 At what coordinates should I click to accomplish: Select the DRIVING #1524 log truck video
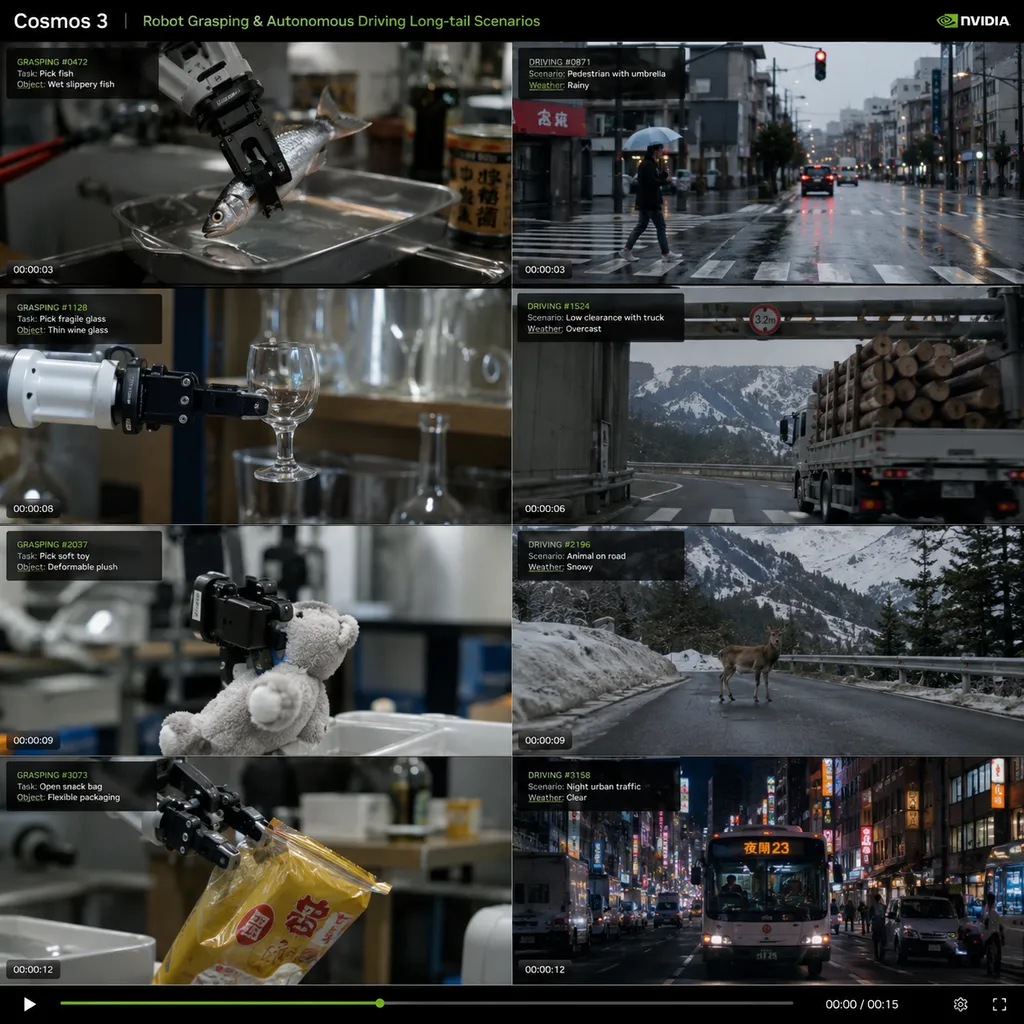[768, 406]
